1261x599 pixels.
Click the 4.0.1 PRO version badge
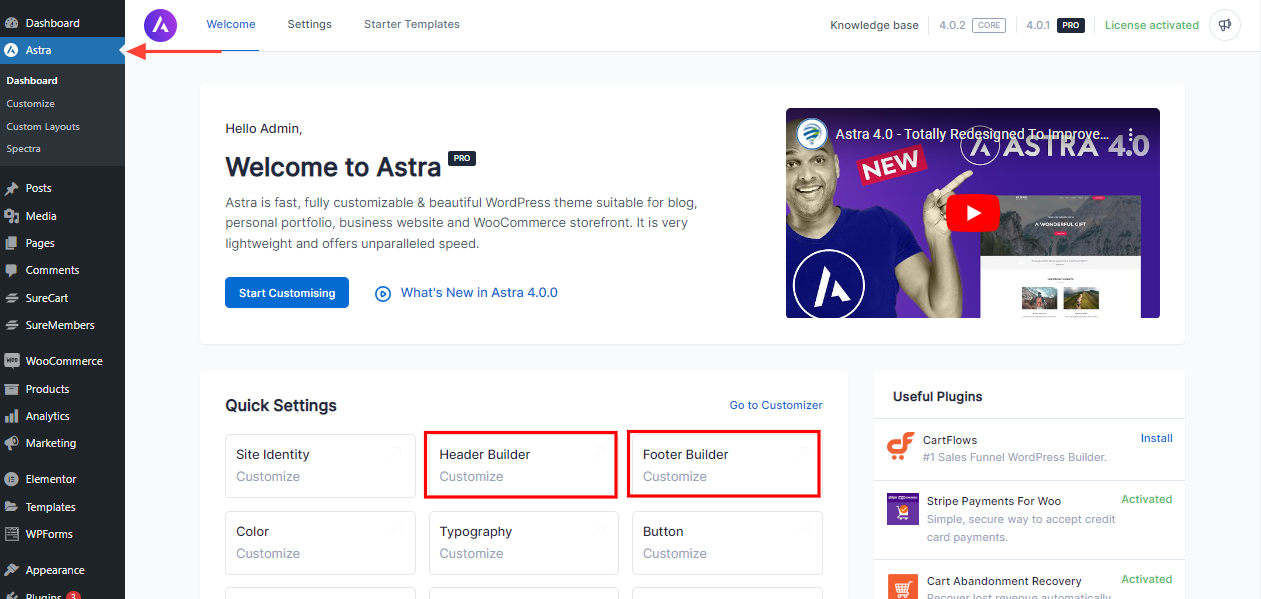coord(1055,25)
